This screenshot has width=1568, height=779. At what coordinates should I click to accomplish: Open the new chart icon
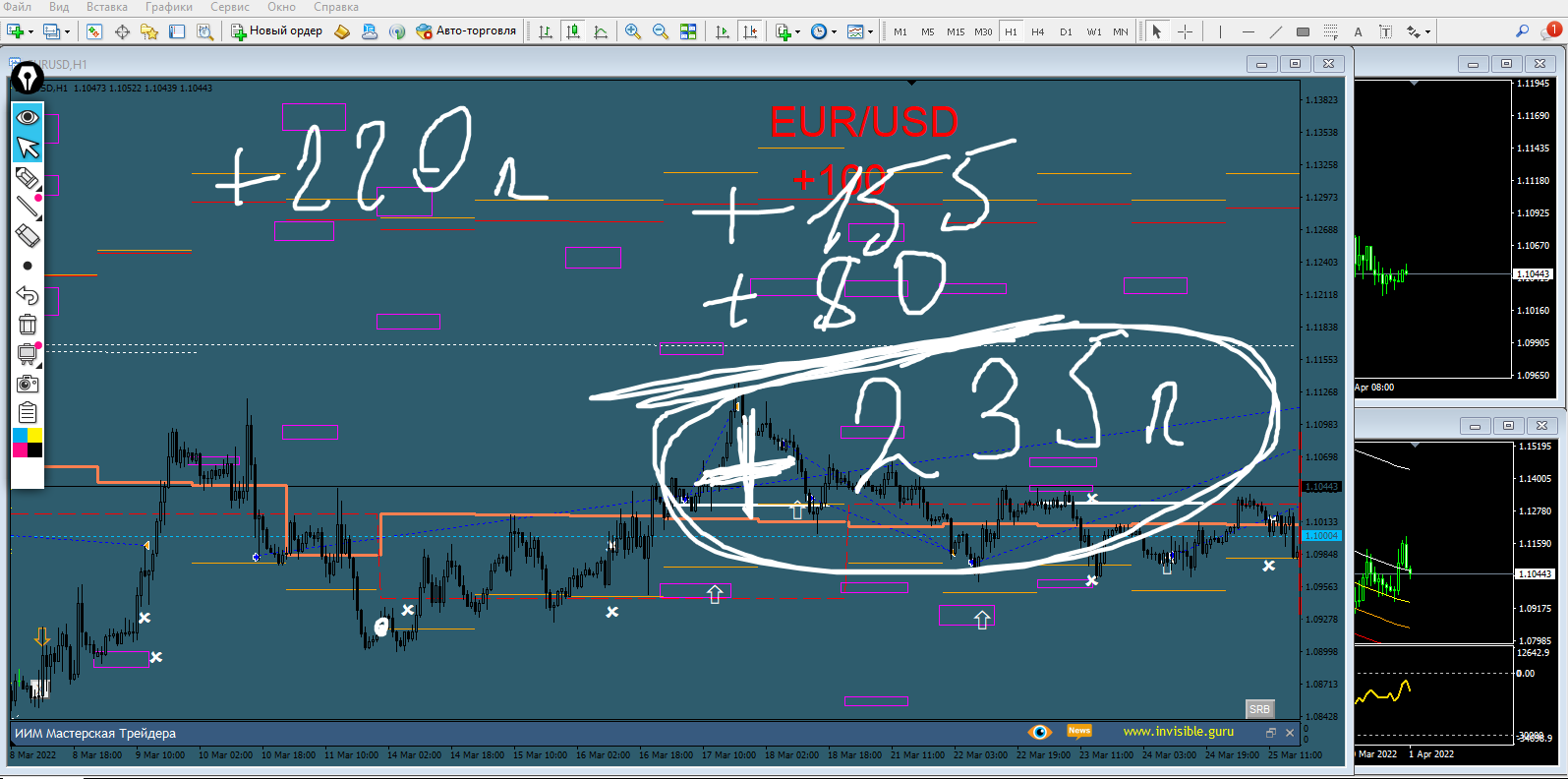click(x=15, y=31)
